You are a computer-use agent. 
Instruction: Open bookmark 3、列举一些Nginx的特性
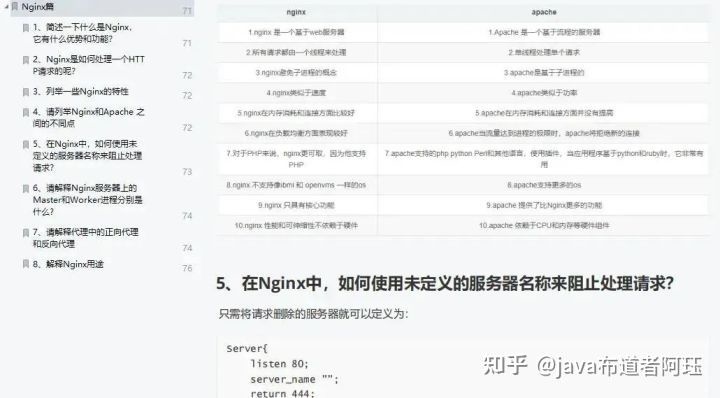click(x=81, y=91)
